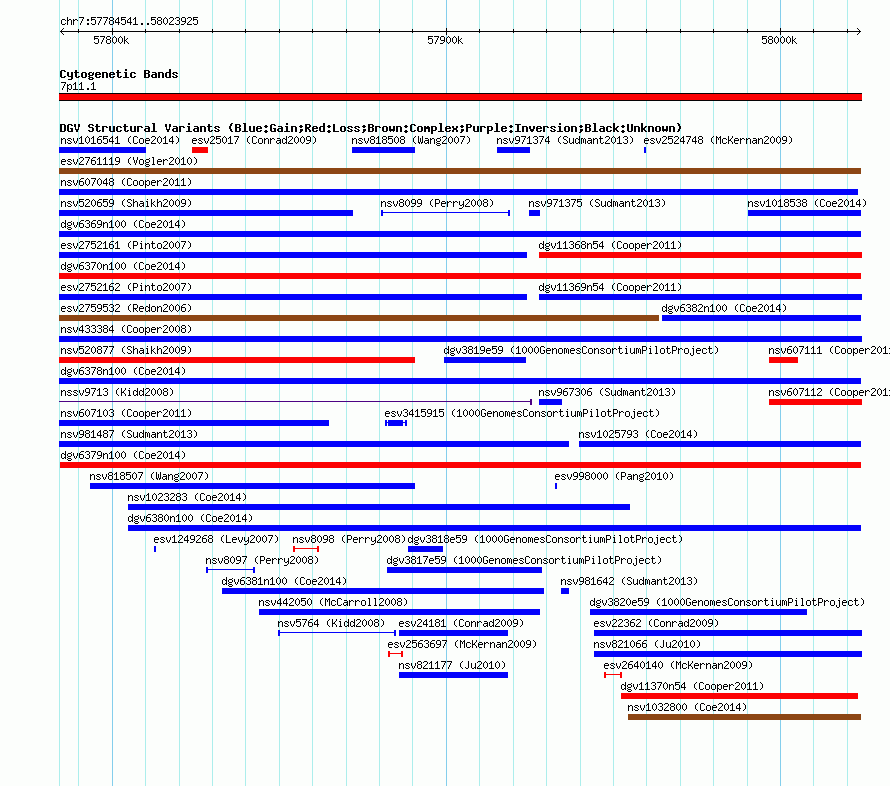This screenshot has height=786, width=890.
Task: Select esv1249268 (Levy2007) variant
Action: [155, 549]
